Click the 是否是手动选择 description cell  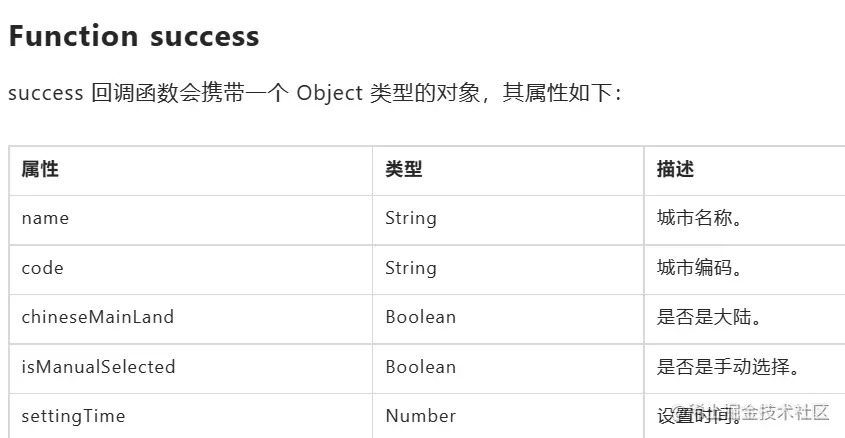click(729, 367)
